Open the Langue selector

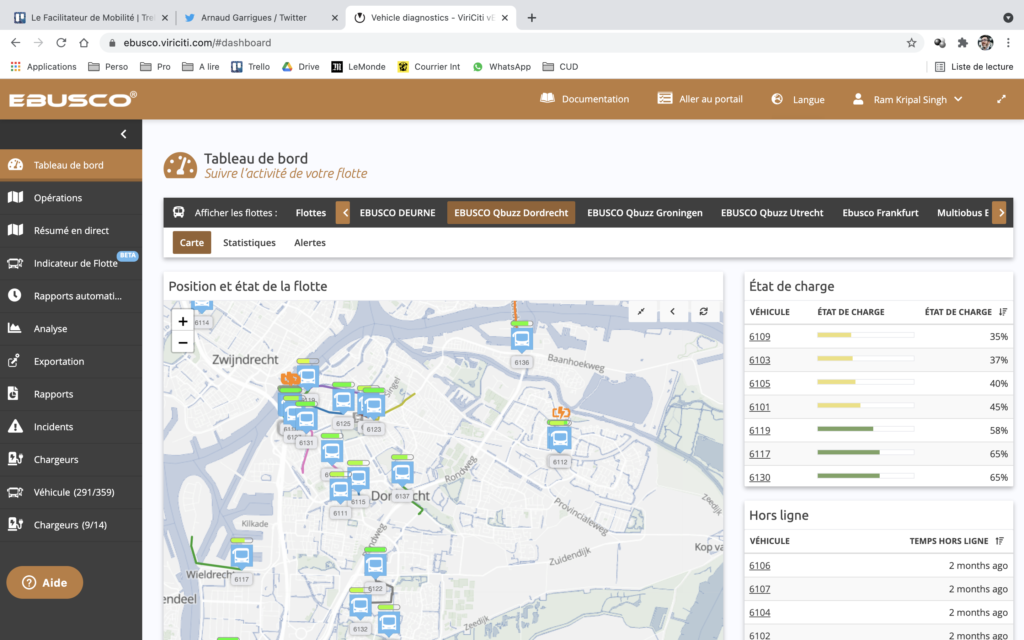point(797,99)
